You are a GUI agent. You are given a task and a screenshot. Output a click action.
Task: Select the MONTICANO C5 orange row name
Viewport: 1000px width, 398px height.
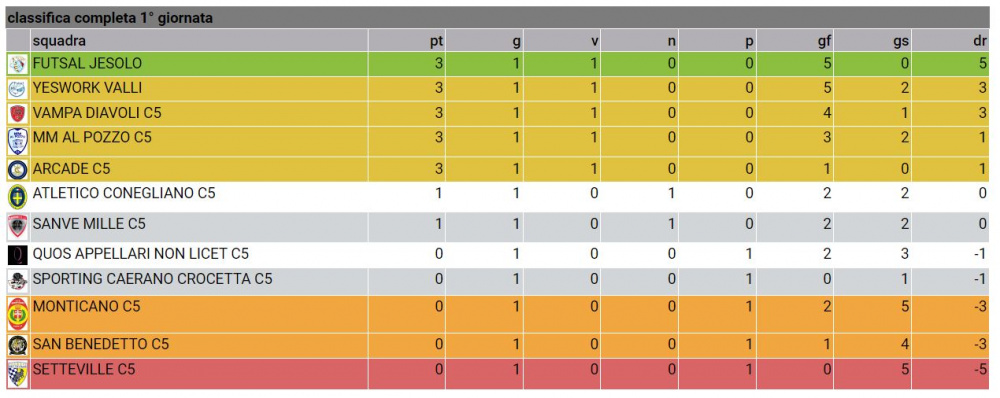point(86,307)
